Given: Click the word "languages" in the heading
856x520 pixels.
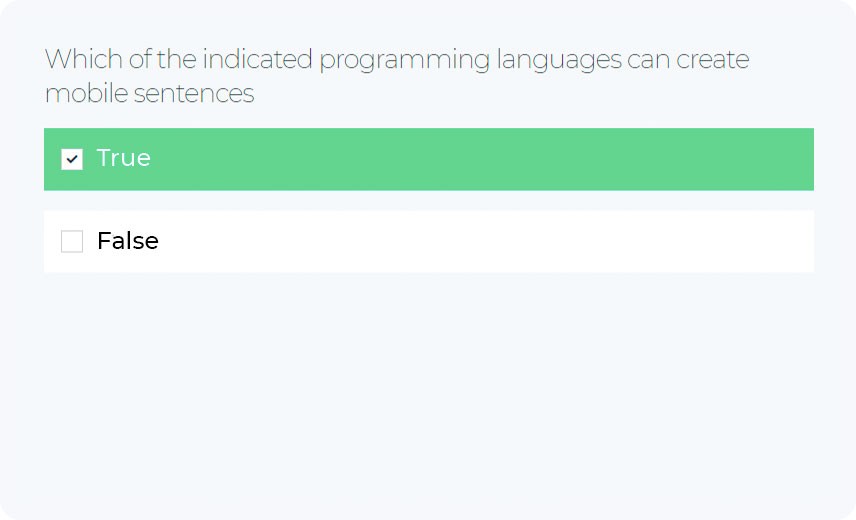Looking at the screenshot, I should tap(559, 60).
